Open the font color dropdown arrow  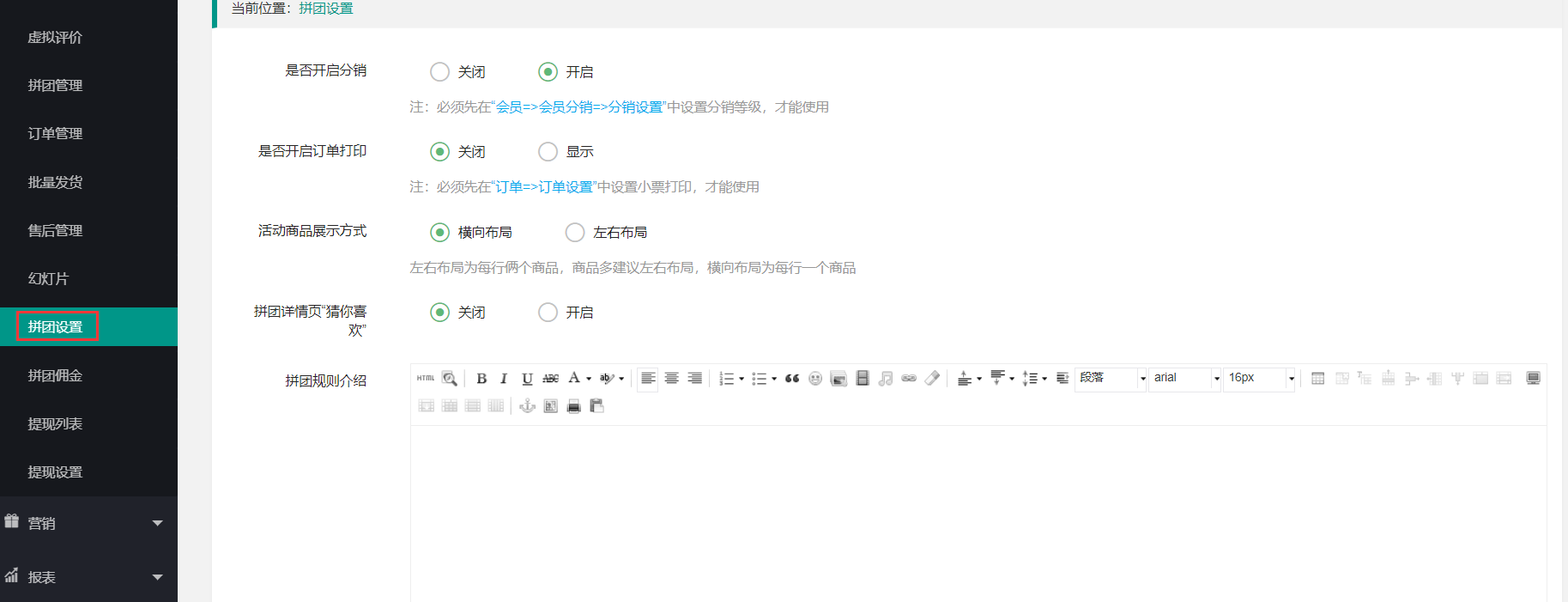589,379
